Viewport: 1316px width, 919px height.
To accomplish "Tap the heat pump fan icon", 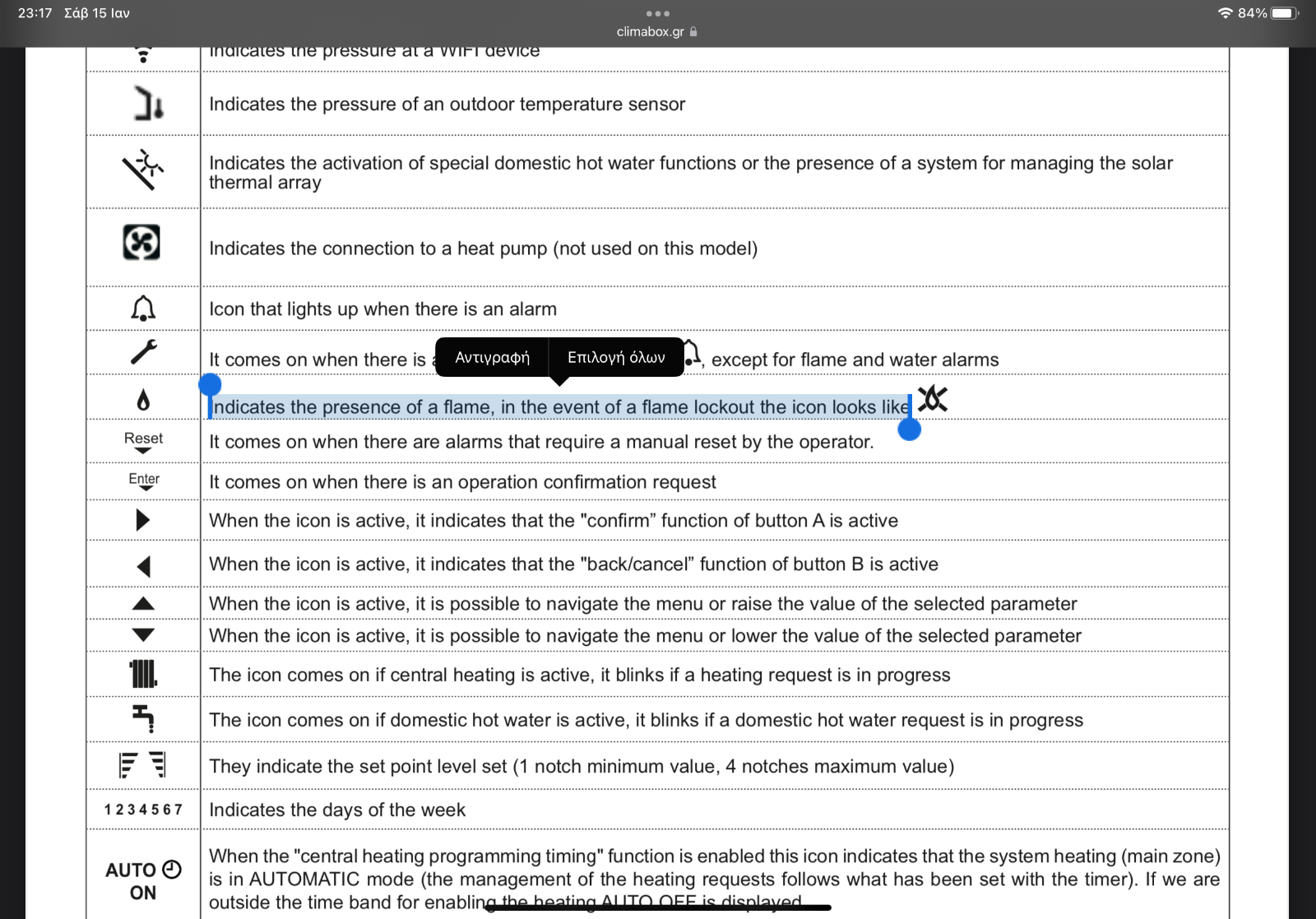I will coord(141,242).
